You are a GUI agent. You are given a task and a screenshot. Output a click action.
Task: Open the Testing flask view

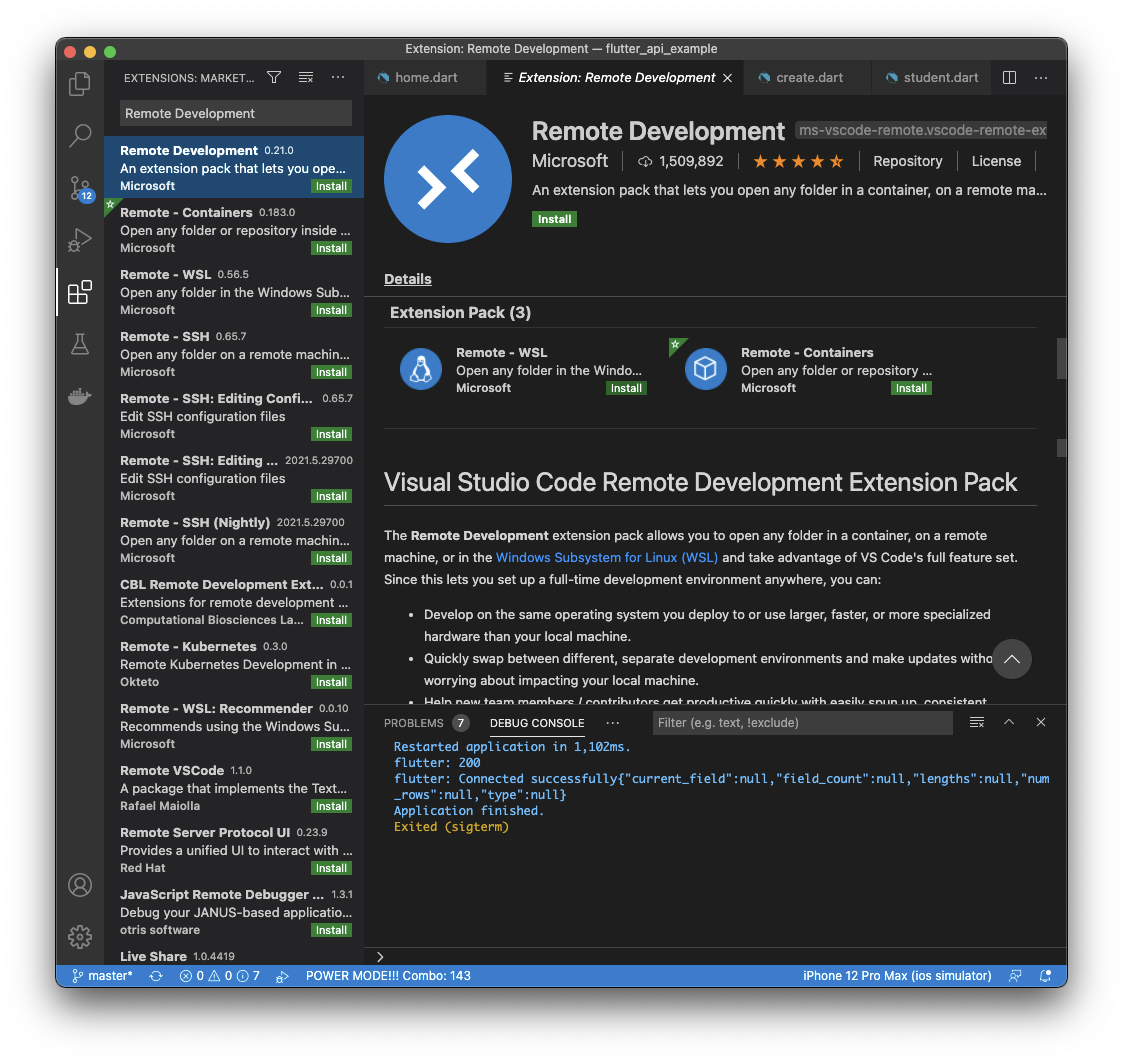tap(79, 344)
